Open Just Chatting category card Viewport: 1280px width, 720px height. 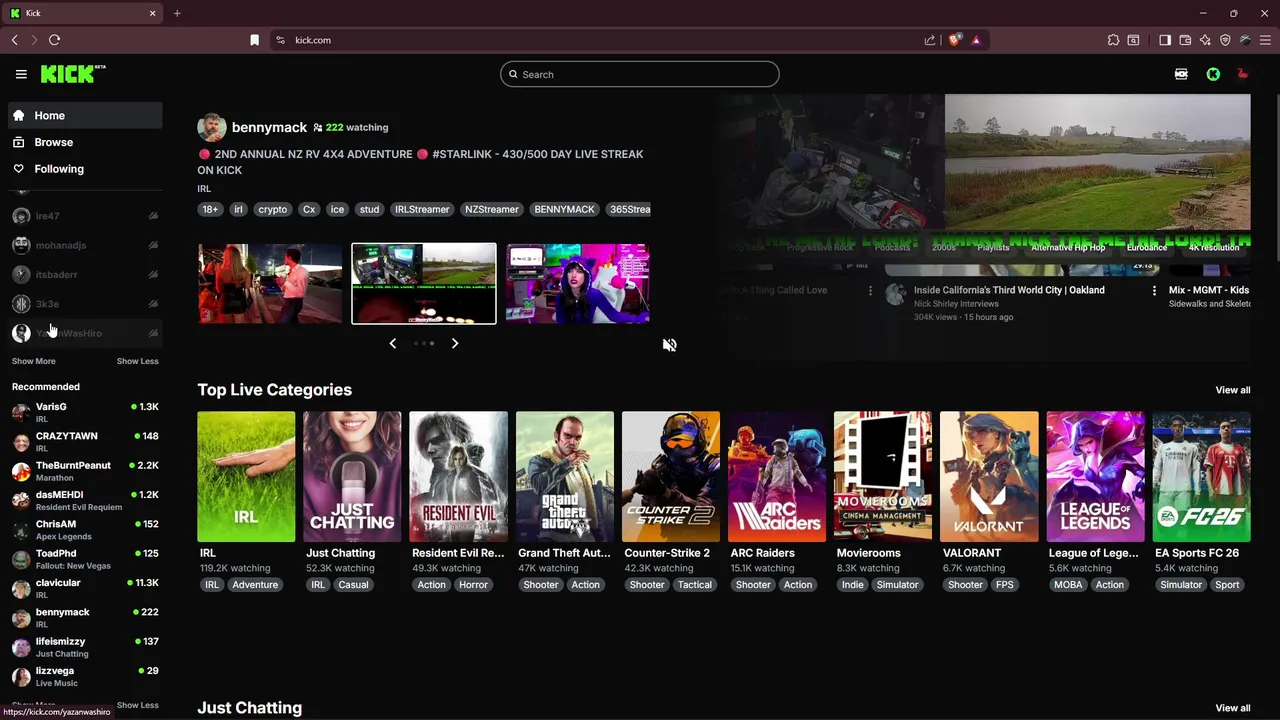(352, 476)
